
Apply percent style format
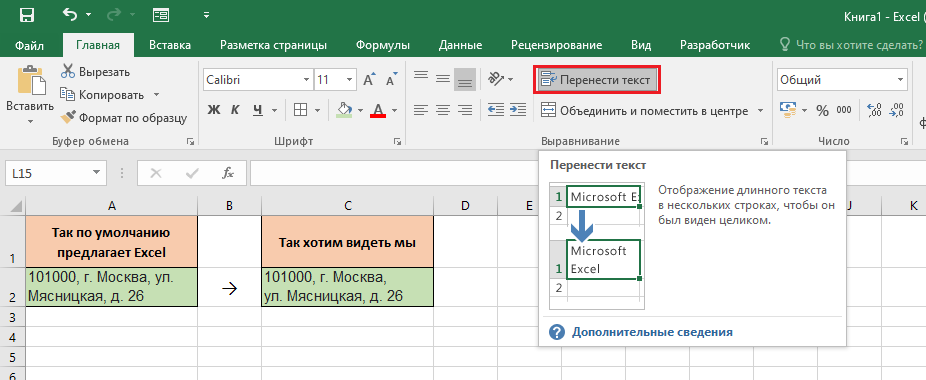[x=822, y=110]
